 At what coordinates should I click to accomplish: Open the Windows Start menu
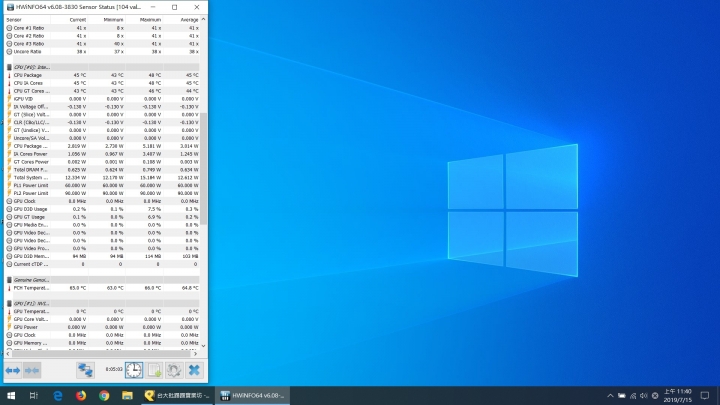point(10,395)
